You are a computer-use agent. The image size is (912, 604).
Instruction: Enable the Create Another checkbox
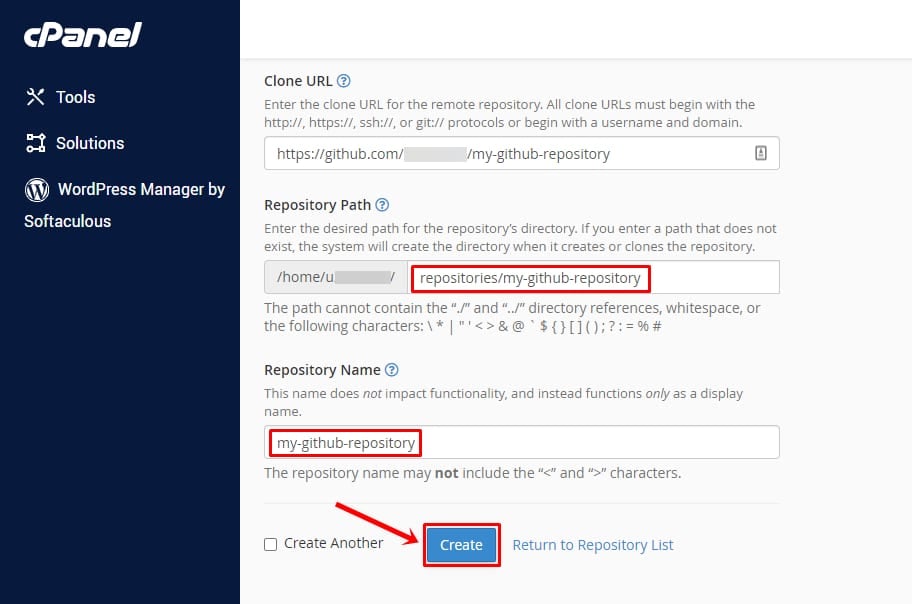(x=270, y=544)
